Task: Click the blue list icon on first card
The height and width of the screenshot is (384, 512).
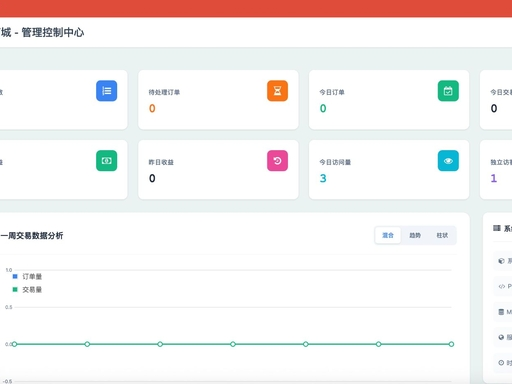Action: (x=107, y=91)
